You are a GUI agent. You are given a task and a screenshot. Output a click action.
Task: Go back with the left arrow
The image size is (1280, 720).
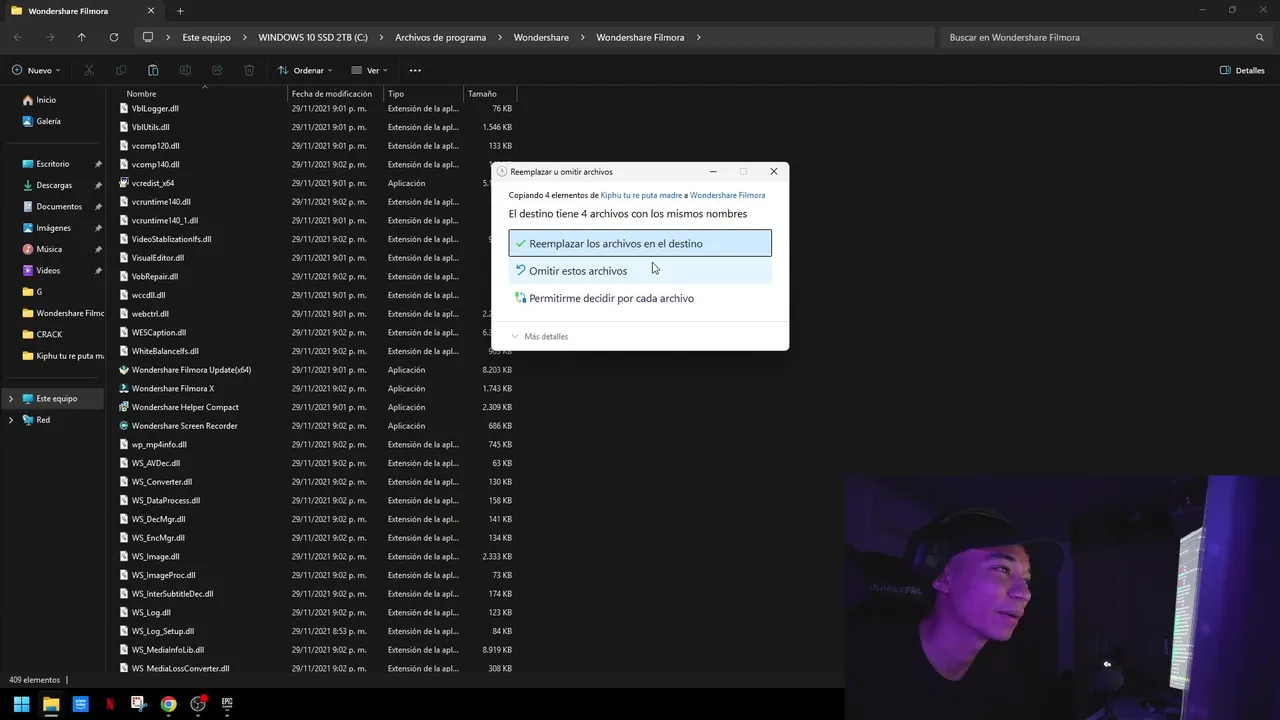point(18,37)
